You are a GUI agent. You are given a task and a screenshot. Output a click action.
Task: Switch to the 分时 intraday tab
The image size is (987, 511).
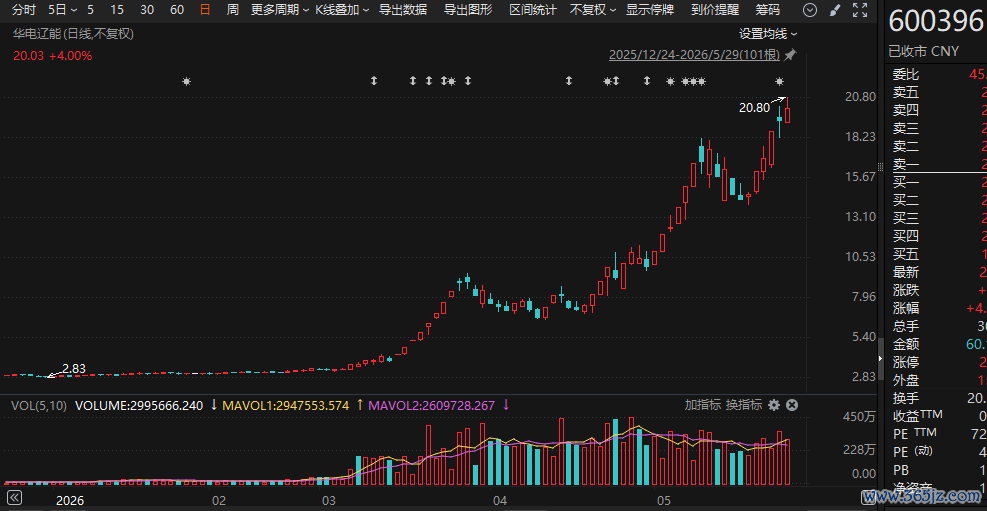[24, 9]
